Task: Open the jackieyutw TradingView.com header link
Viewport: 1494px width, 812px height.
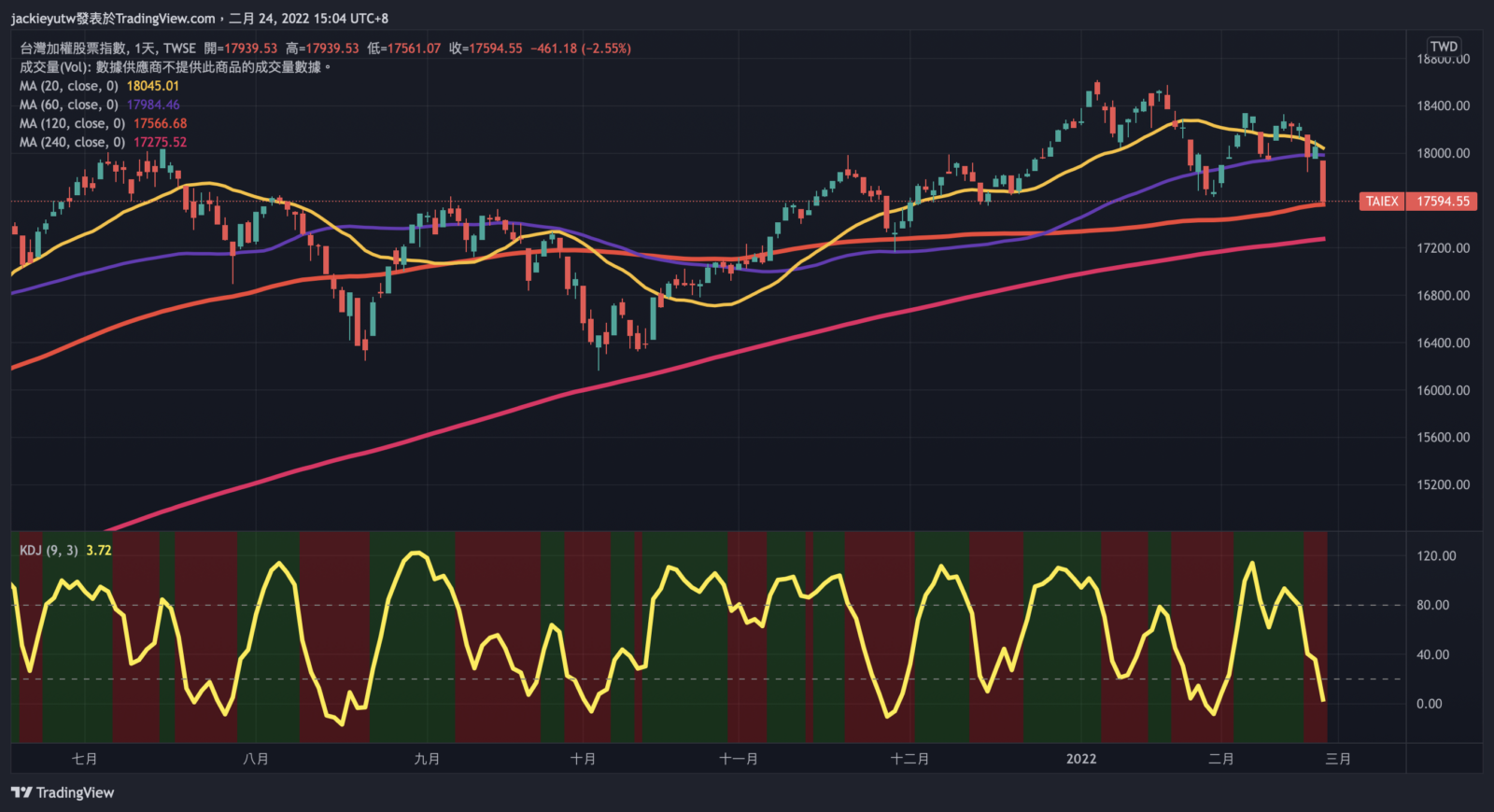Action: point(113,19)
